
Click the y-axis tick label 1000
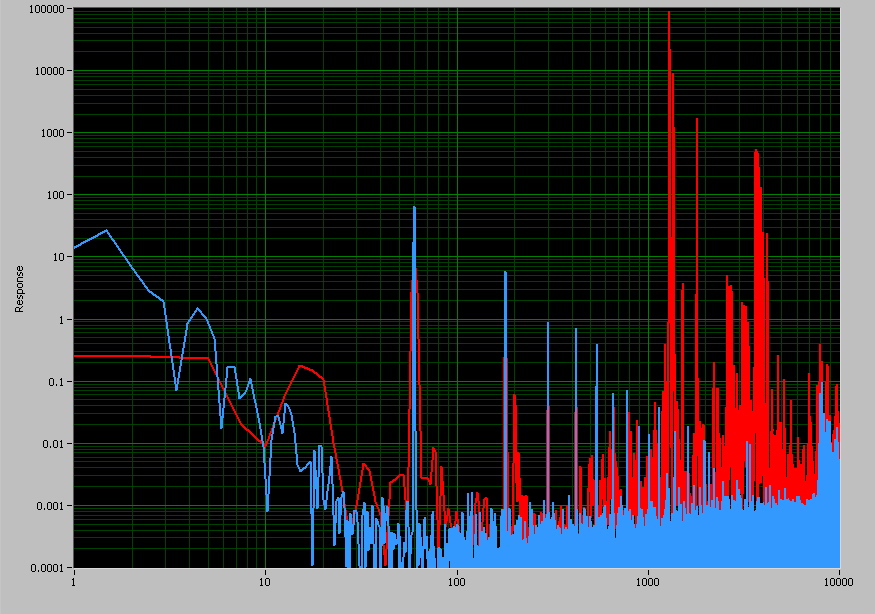[x=54, y=133]
